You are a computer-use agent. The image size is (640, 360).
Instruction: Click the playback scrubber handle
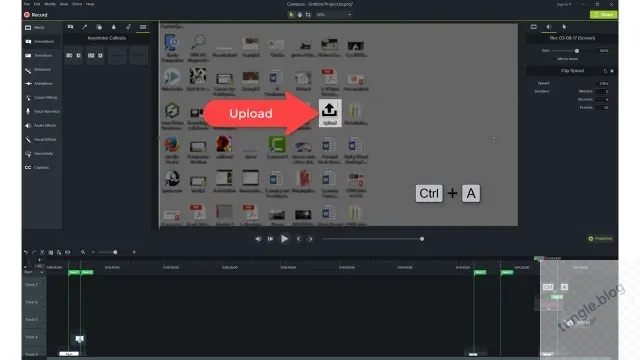(422, 239)
